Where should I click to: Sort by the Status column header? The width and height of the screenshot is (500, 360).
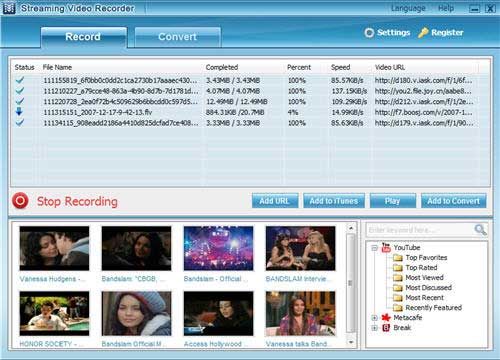(24, 67)
